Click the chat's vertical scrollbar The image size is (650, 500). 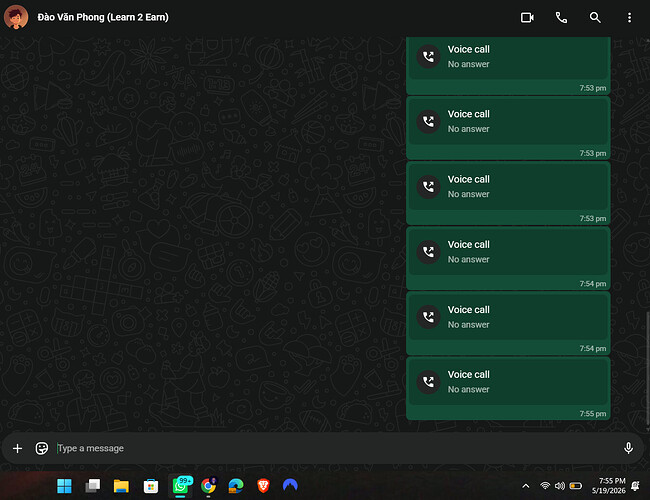coord(648,367)
